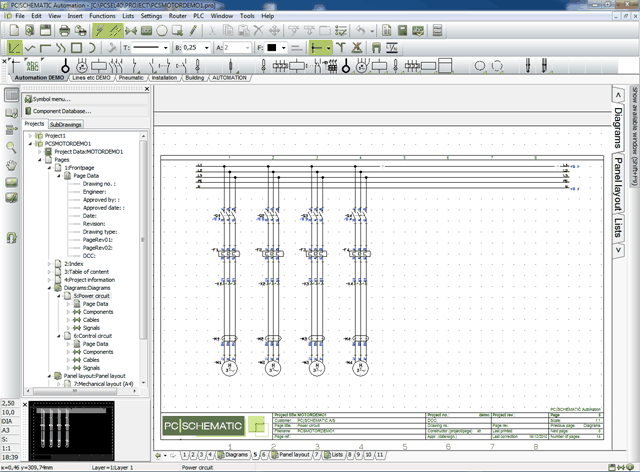Open the PLC menu

199,16
